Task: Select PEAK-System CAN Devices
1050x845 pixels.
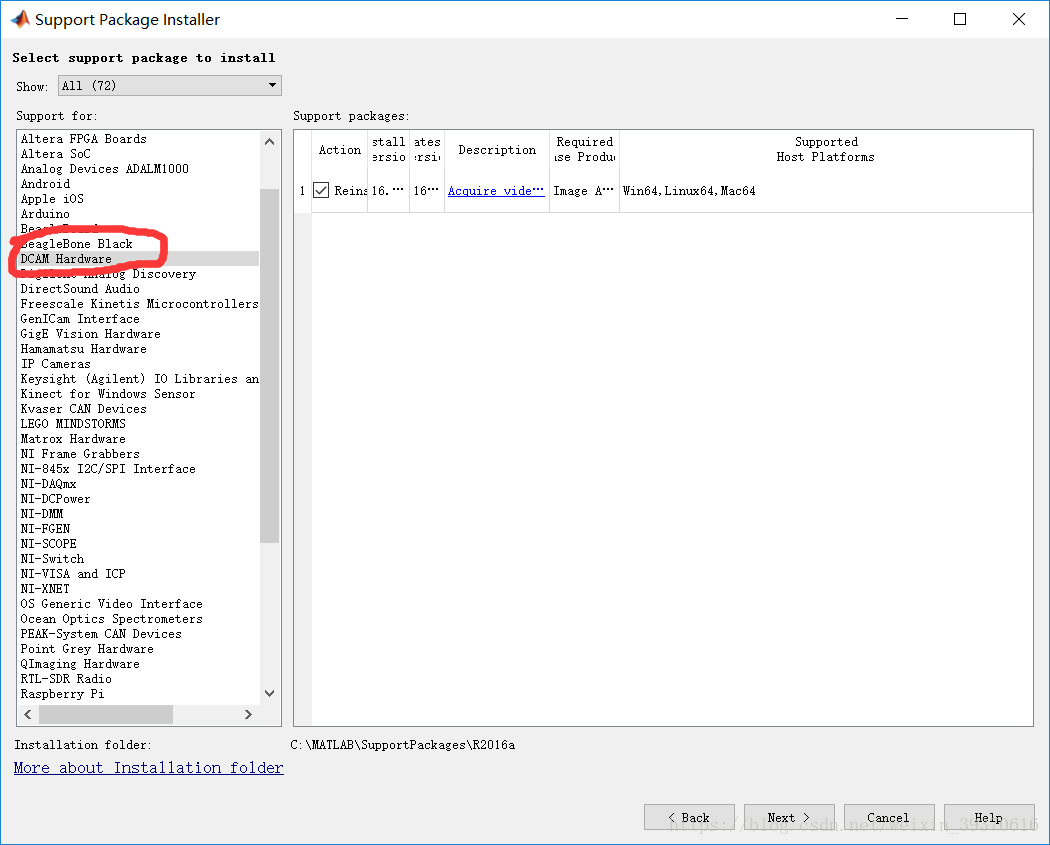Action: (139, 633)
